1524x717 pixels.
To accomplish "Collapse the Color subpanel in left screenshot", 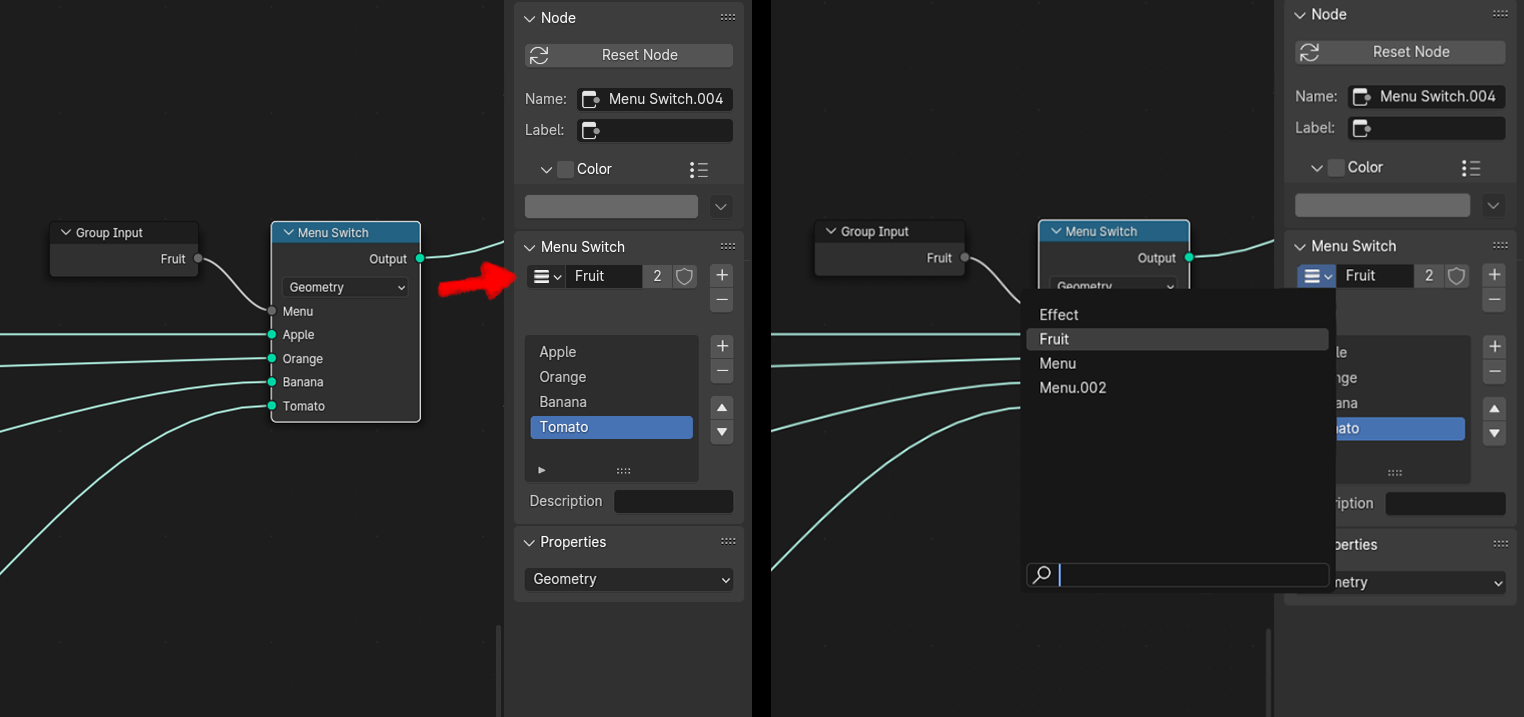I will [546, 170].
